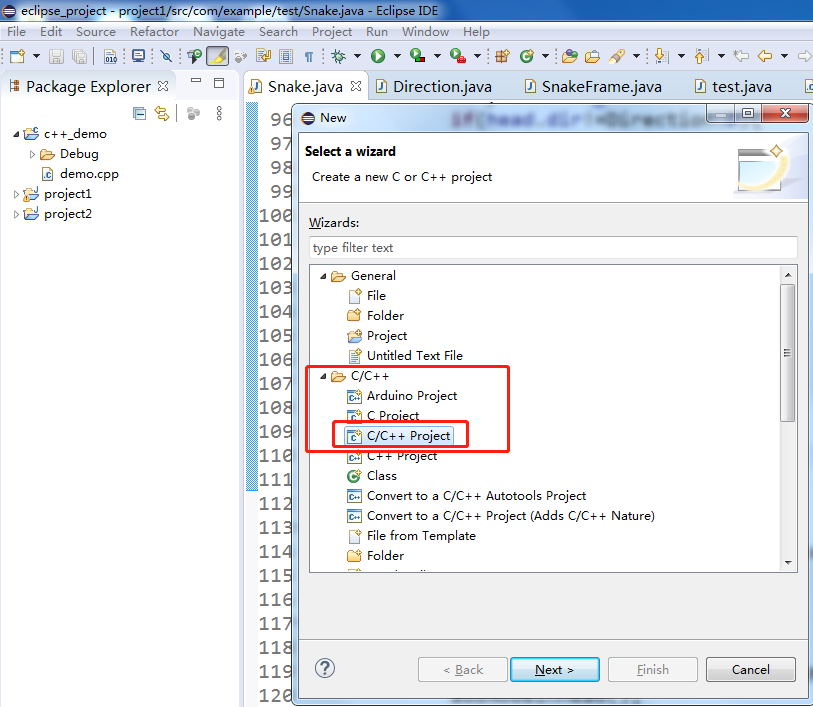The height and width of the screenshot is (707, 813).
Task: Open the wizard Help icon
Action: pyautogui.click(x=324, y=668)
